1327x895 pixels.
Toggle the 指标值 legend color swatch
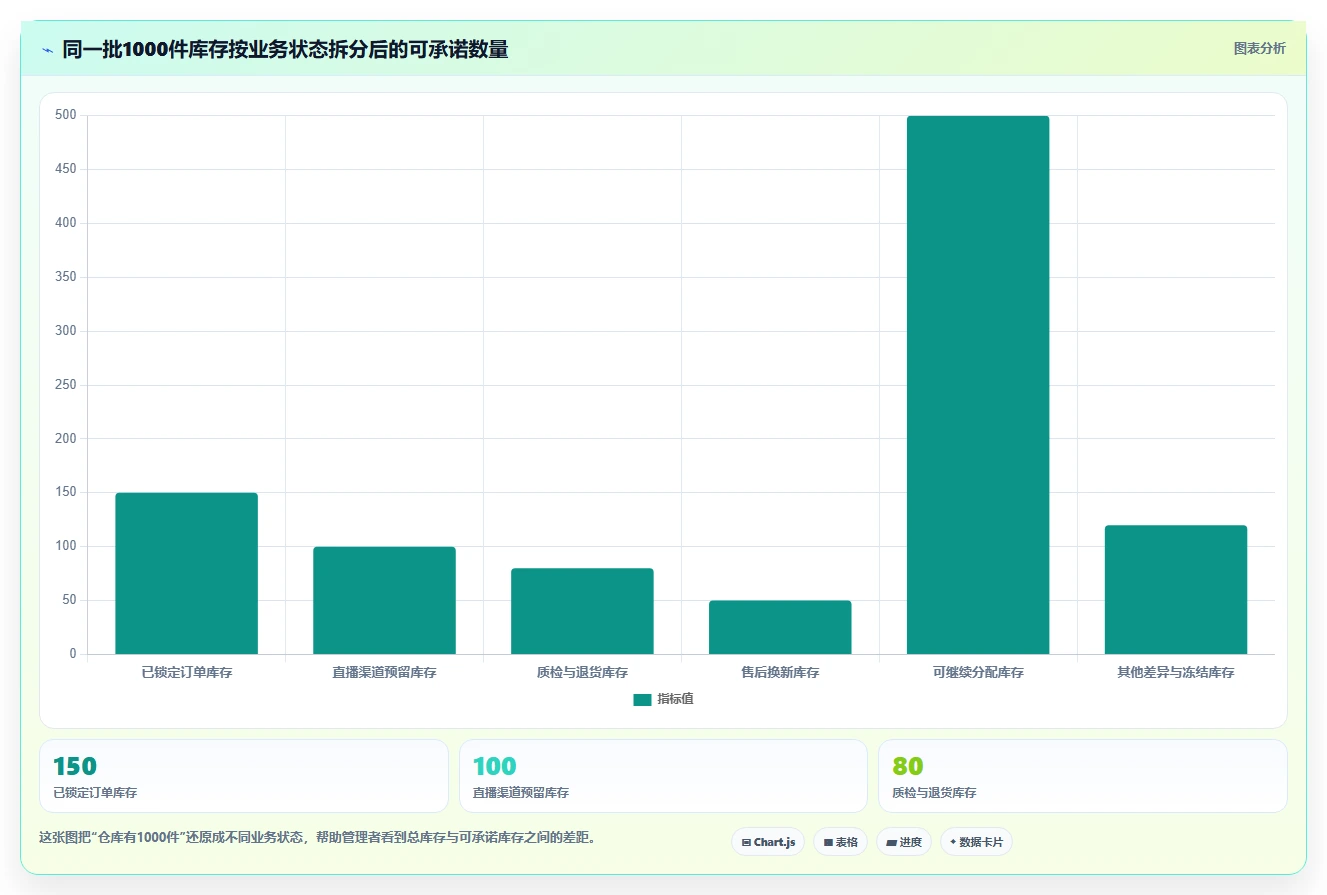pyautogui.click(x=642, y=700)
